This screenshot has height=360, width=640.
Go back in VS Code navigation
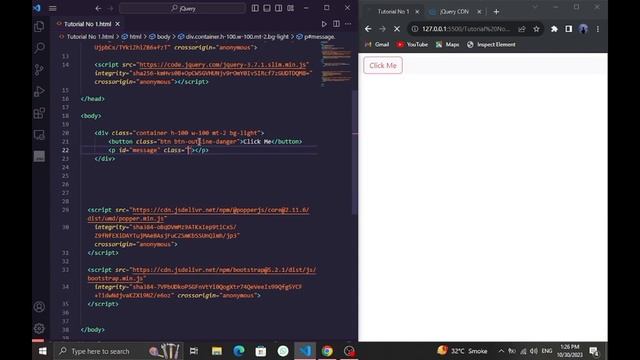click(98, 8)
